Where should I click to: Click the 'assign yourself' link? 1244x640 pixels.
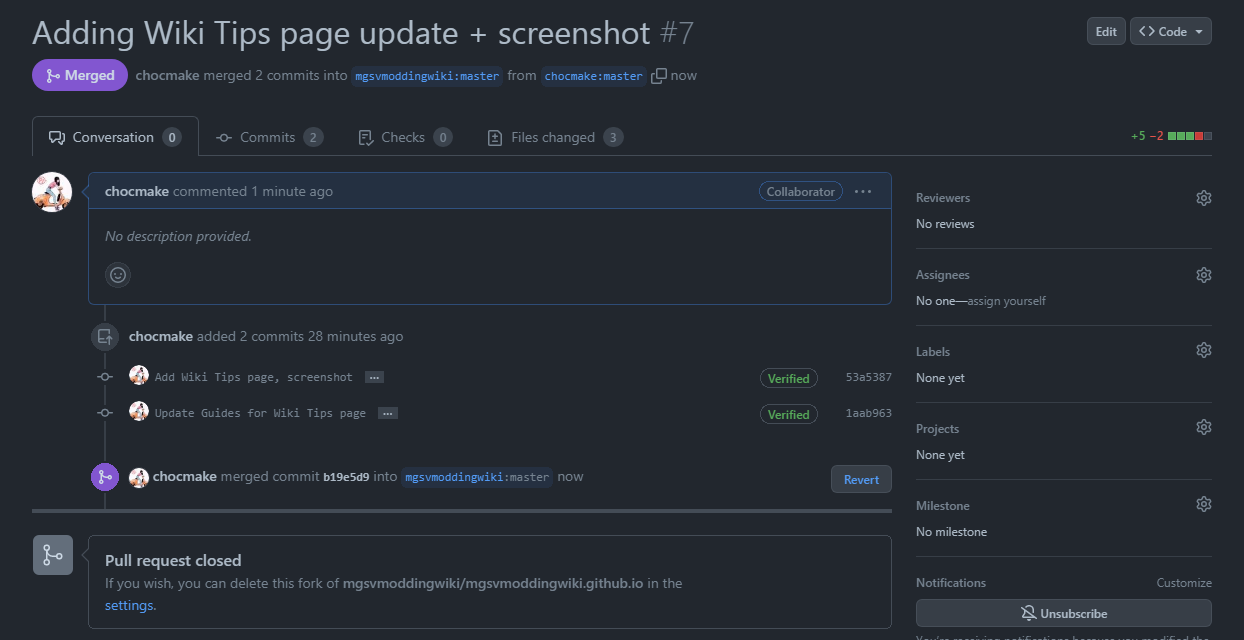tap(1007, 301)
